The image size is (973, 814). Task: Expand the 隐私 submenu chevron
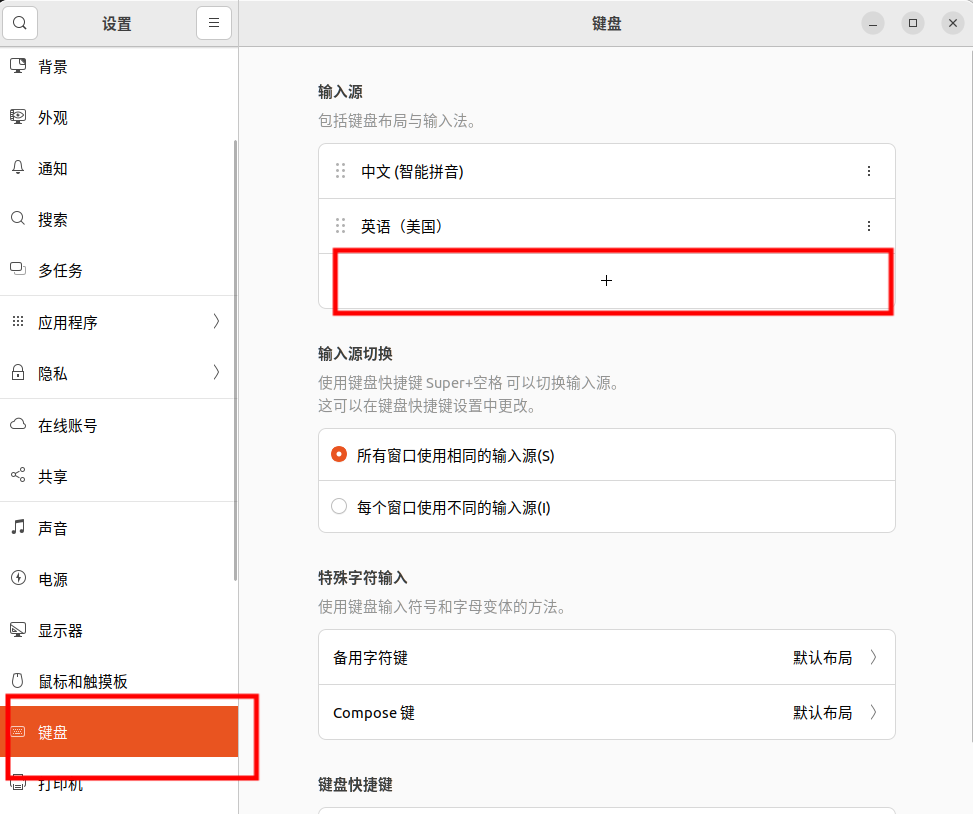click(216, 372)
